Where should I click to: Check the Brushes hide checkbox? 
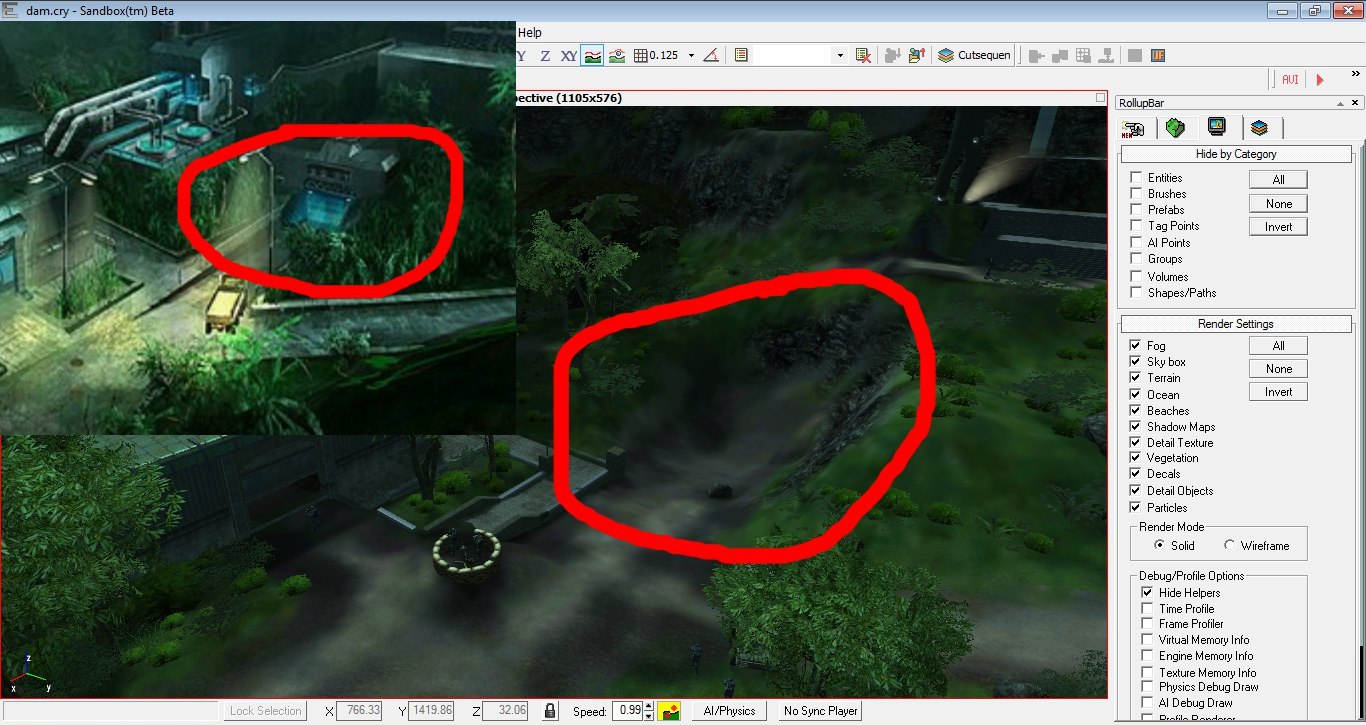click(1136, 194)
